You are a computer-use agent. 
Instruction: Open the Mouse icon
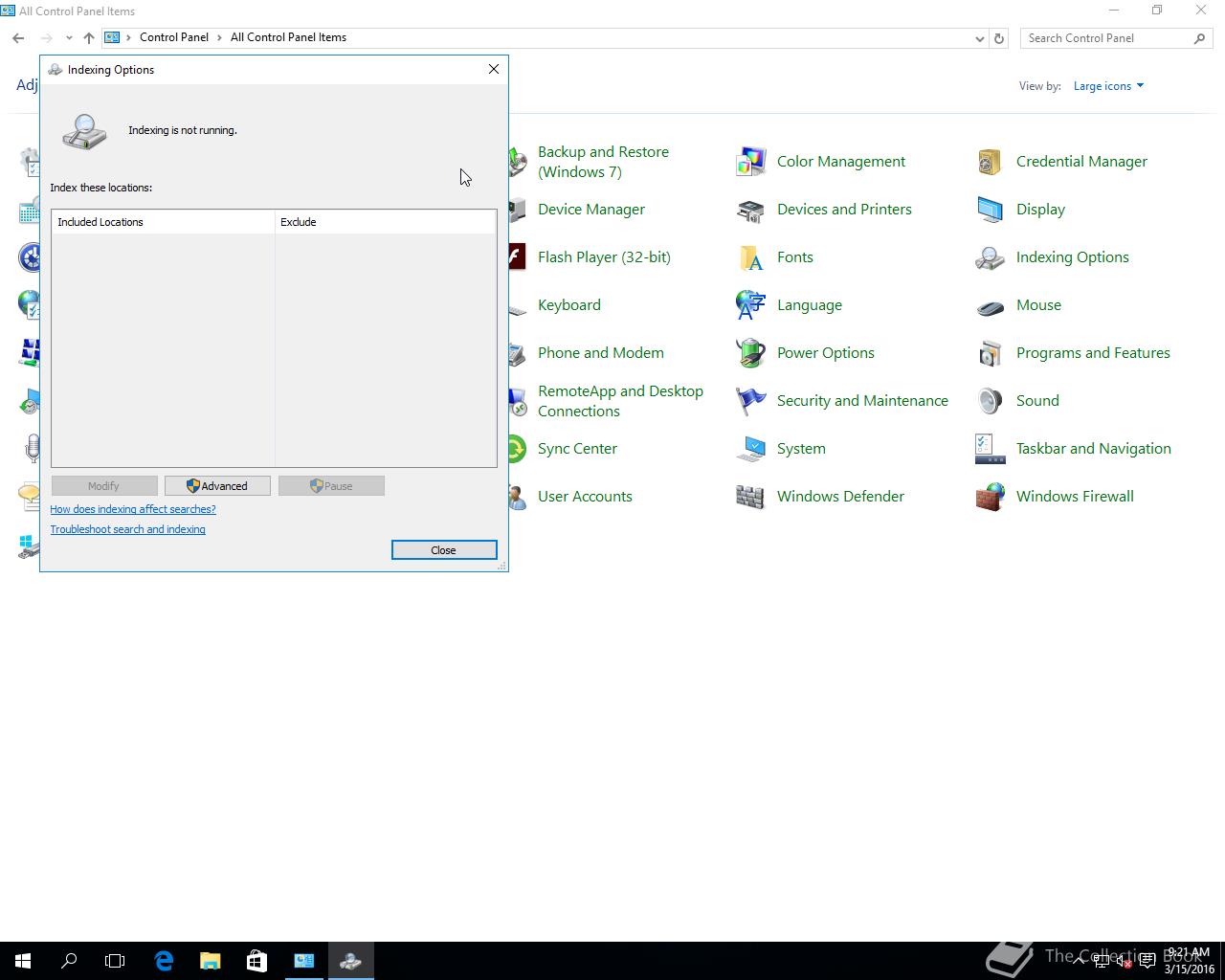point(990,305)
